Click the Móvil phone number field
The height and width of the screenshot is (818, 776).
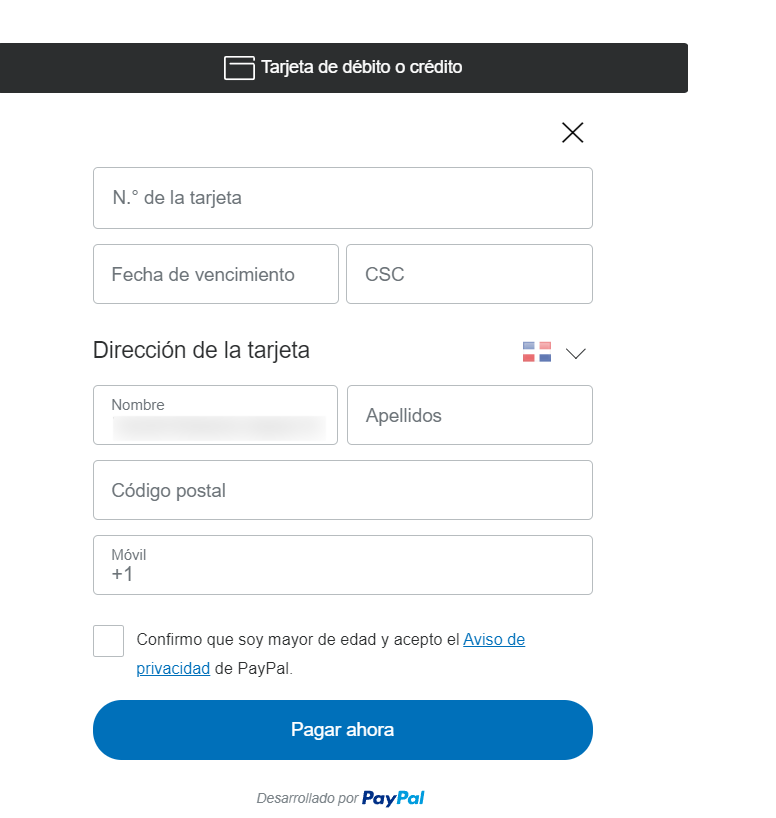(x=343, y=565)
